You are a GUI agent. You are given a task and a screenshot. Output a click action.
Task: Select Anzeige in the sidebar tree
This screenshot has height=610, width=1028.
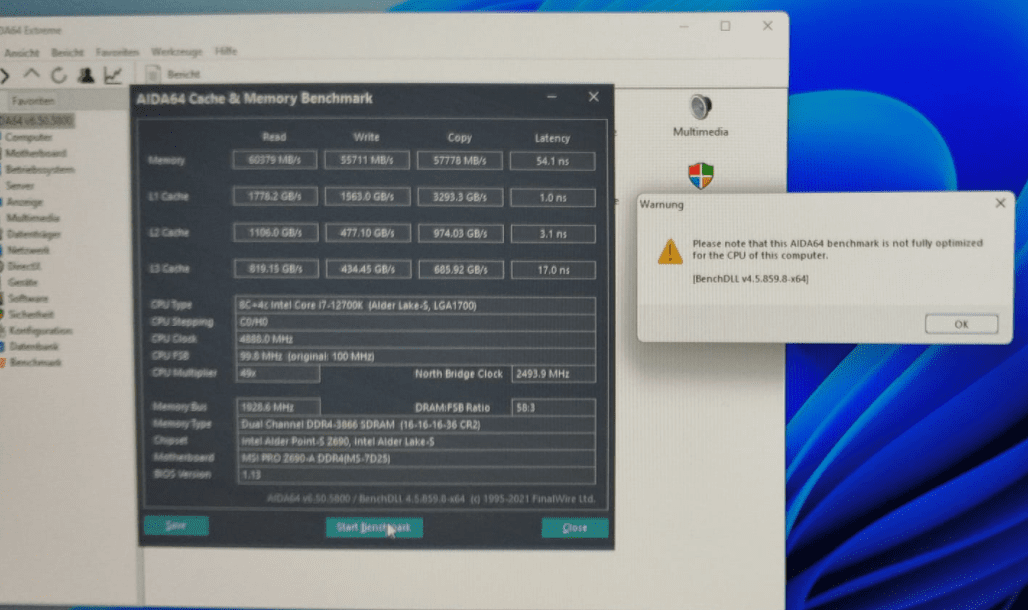[x=25, y=202]
